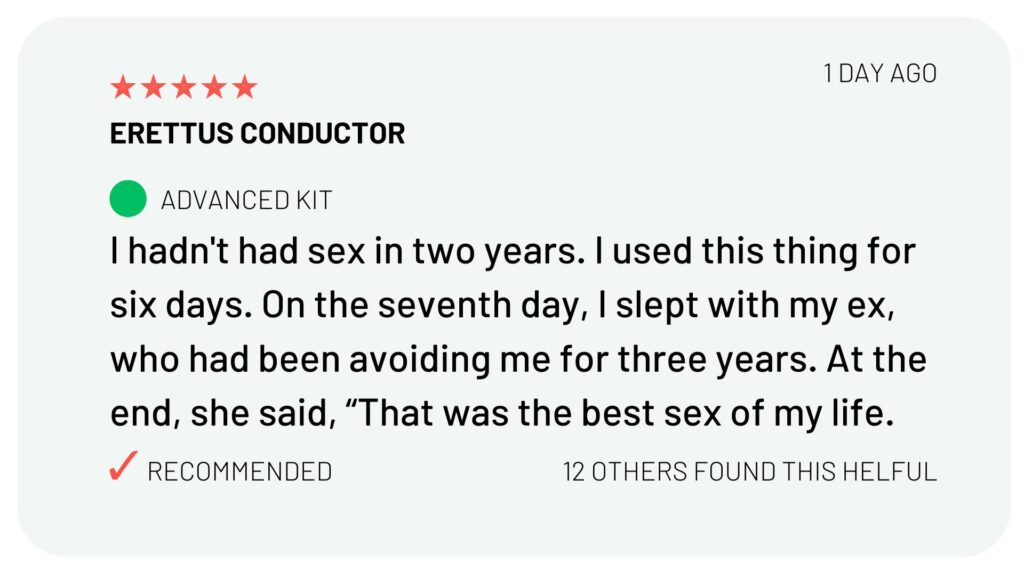Select the Advanced Kit product label
1024x576 pixels.
click(x=246, y=200)
